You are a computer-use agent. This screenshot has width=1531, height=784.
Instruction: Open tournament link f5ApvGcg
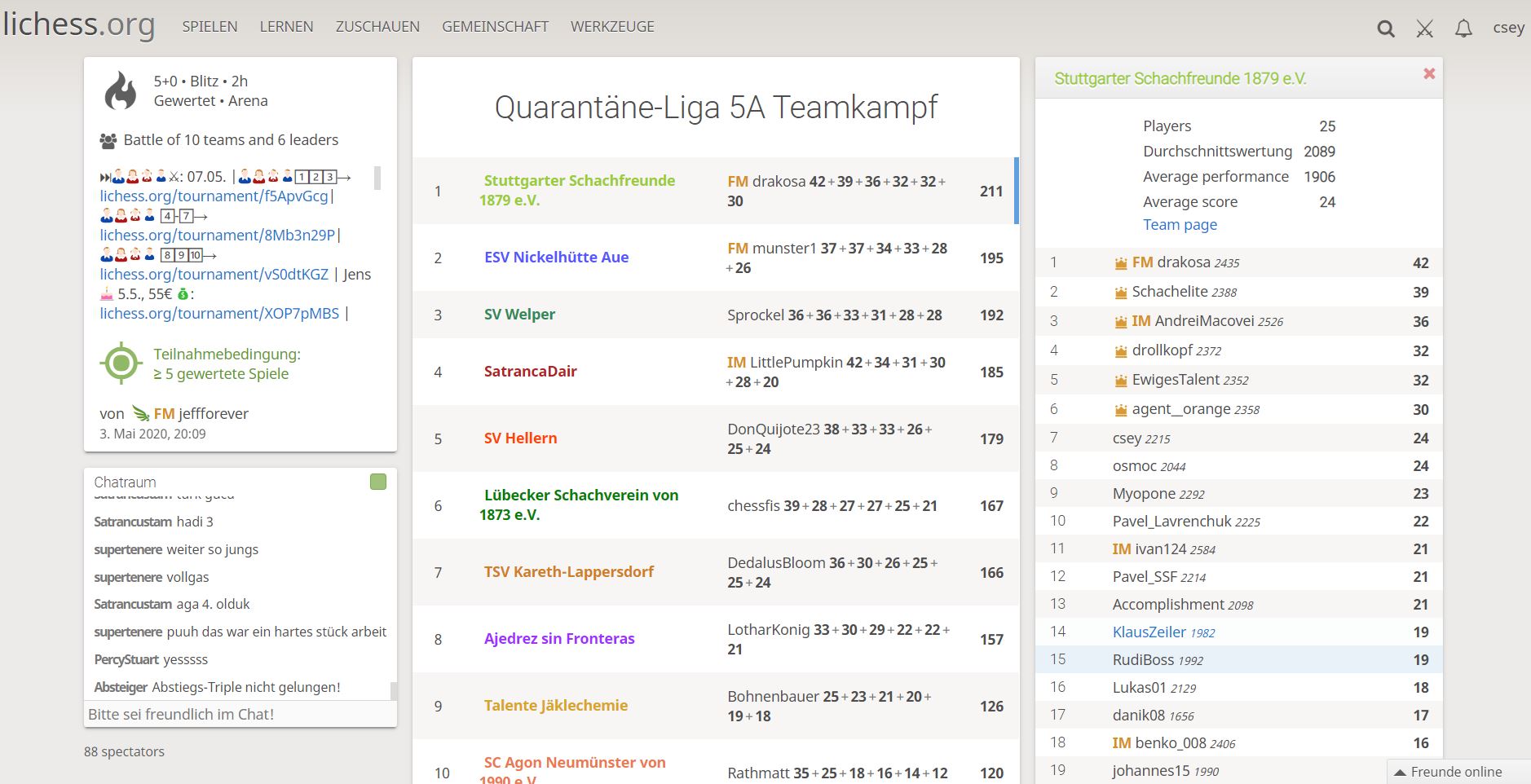point(214,196)
